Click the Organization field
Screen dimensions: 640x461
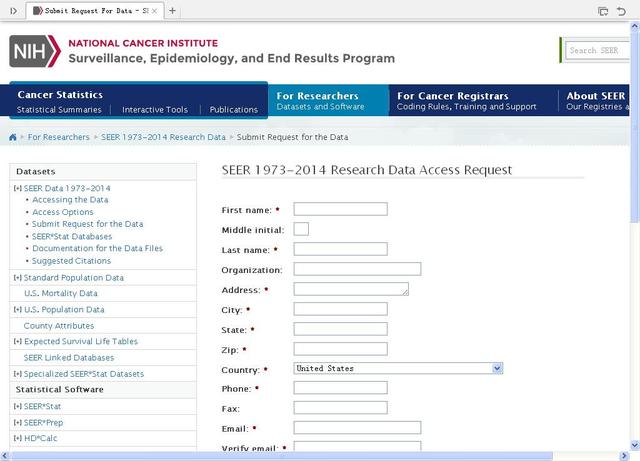tap(357, 269)
